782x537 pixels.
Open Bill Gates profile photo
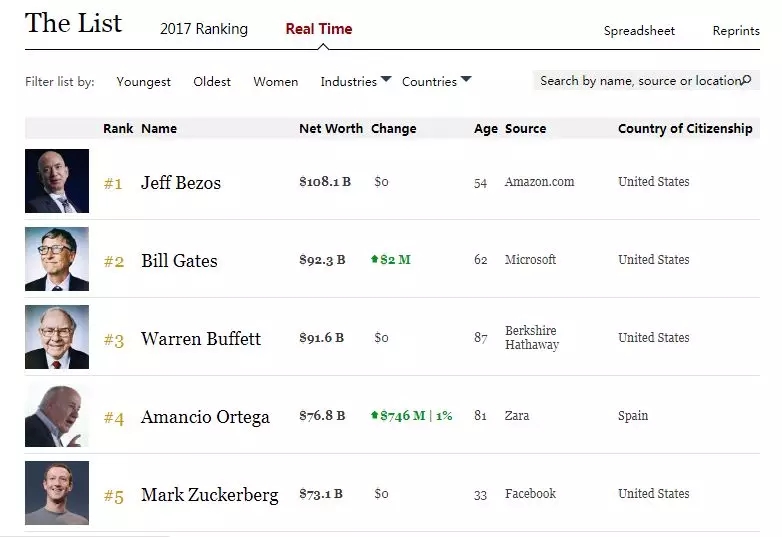(57, 259)
